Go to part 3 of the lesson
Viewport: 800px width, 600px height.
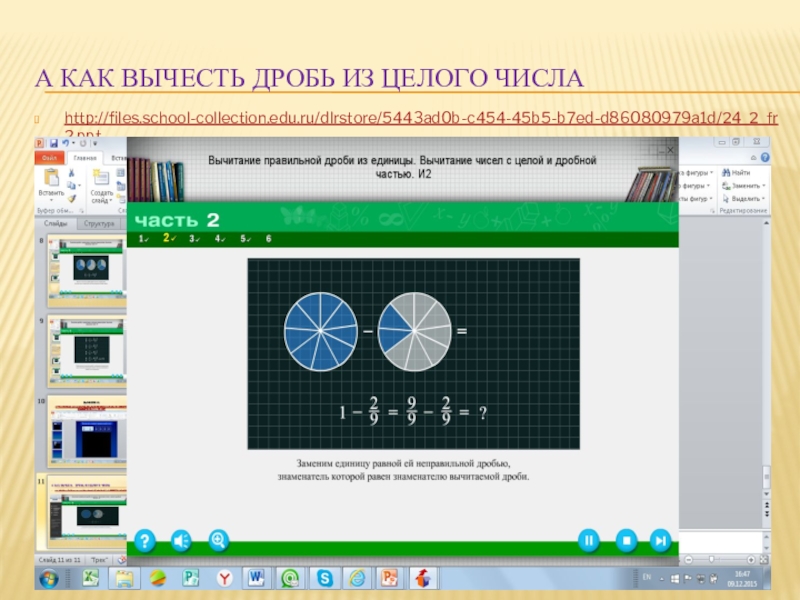point(194,239)
